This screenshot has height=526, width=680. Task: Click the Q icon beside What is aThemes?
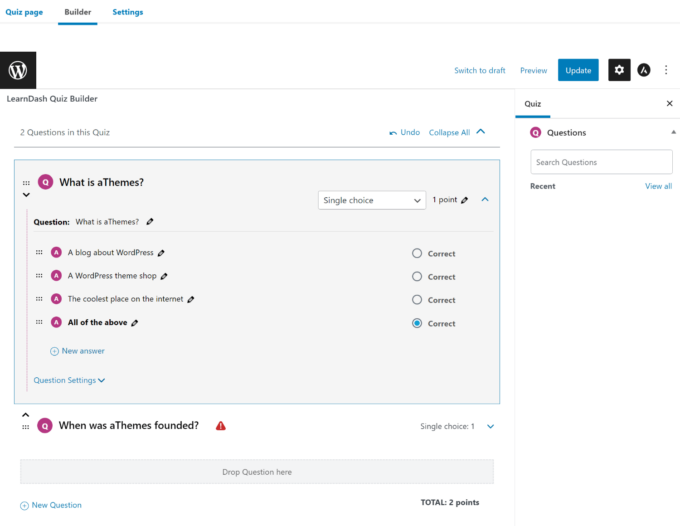(46, 182)
